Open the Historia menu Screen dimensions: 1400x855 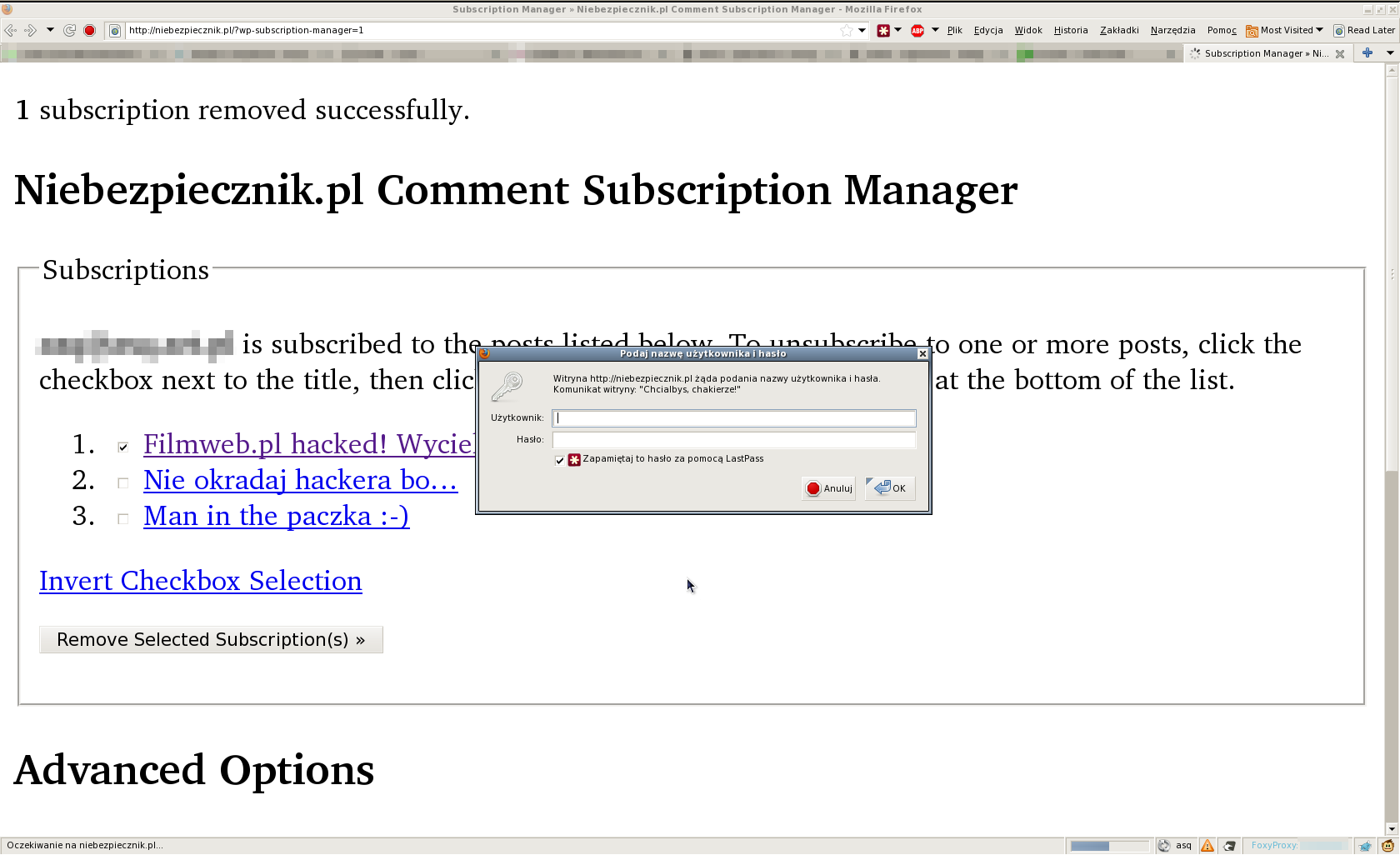click(x=1071, y=30)
